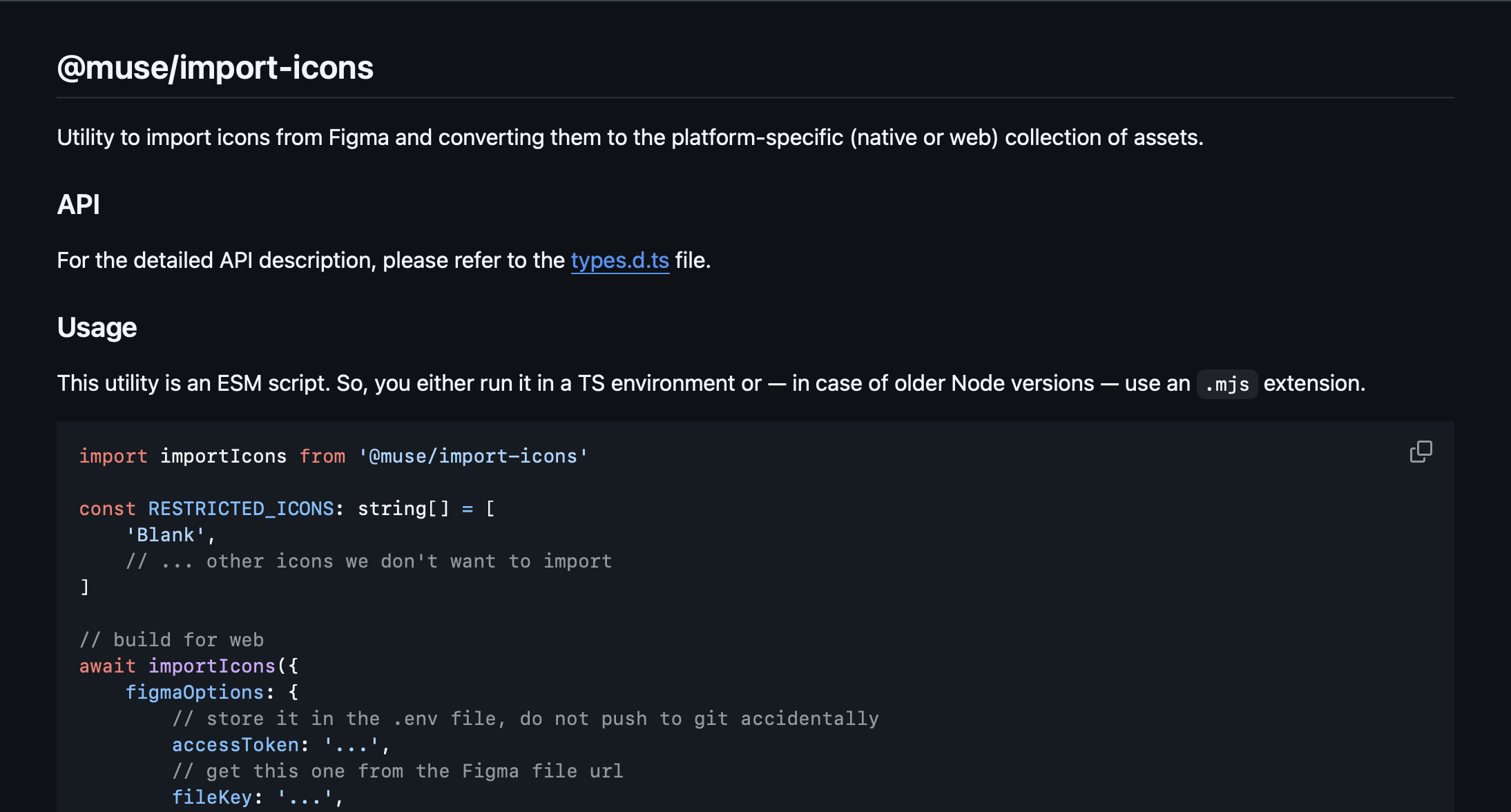The image size is (1511, 812).
Task: Click the accessToken property in code
Action: (235, 745)
